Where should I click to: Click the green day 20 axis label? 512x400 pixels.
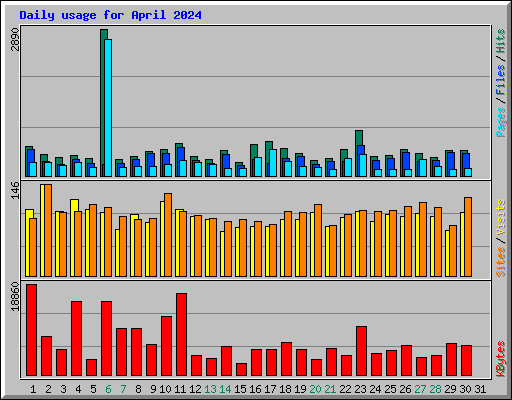coord(315,389)
